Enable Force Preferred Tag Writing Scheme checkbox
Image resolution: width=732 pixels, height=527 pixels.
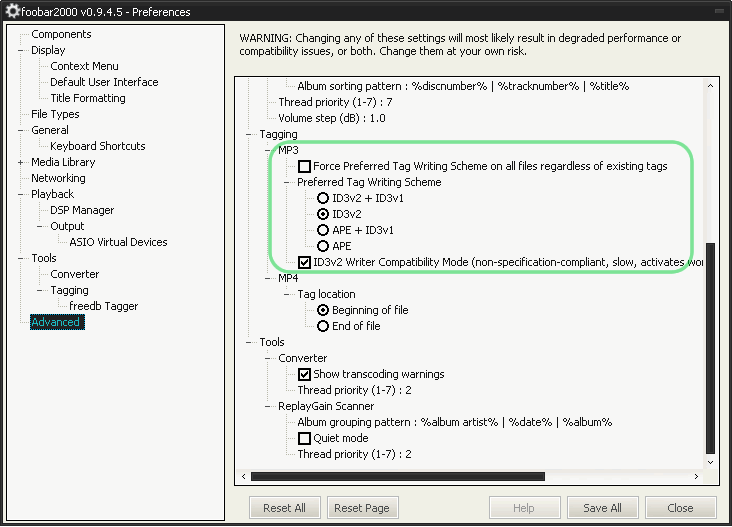(x=304, y=166)
